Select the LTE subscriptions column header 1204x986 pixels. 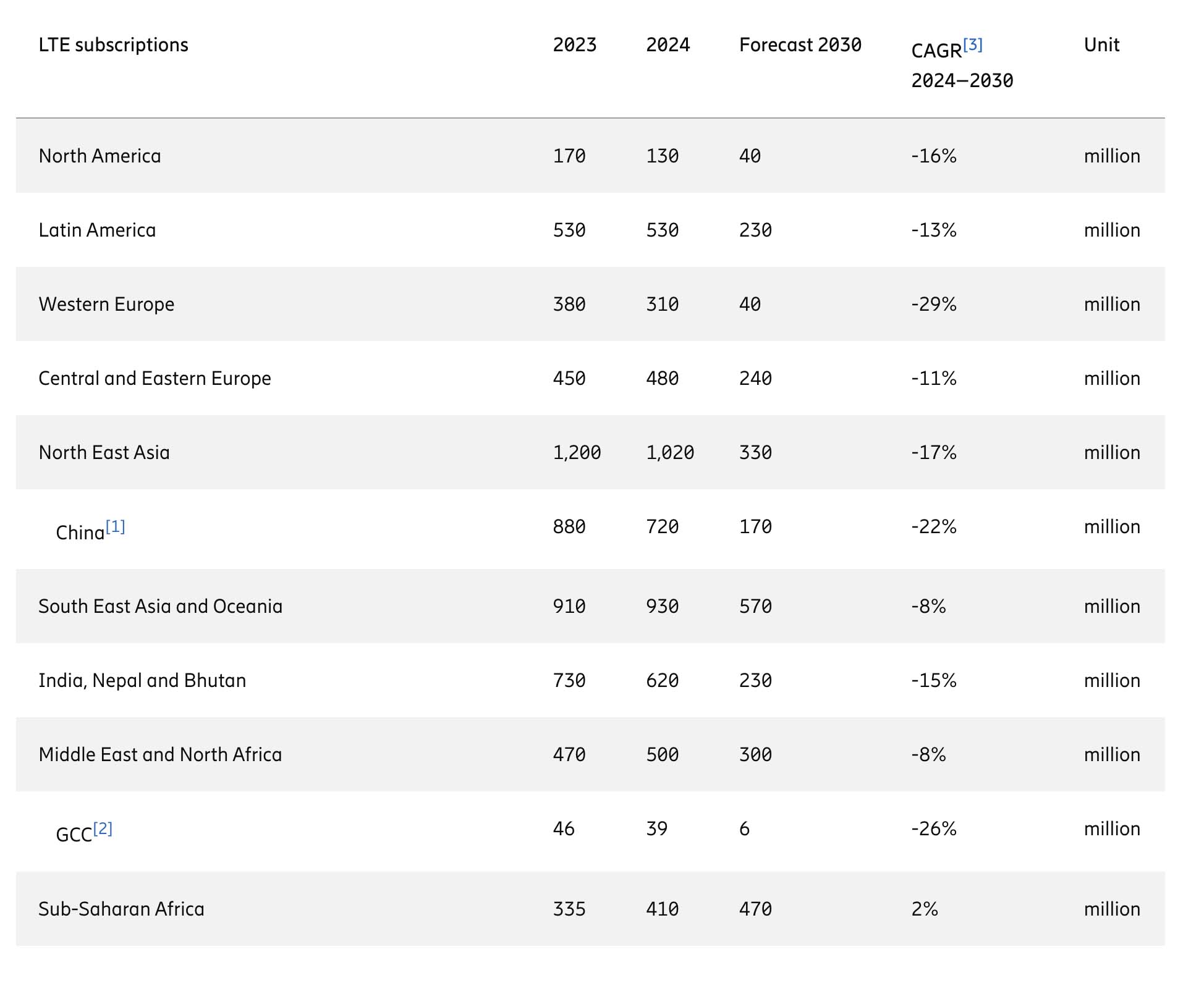[113, 45]
